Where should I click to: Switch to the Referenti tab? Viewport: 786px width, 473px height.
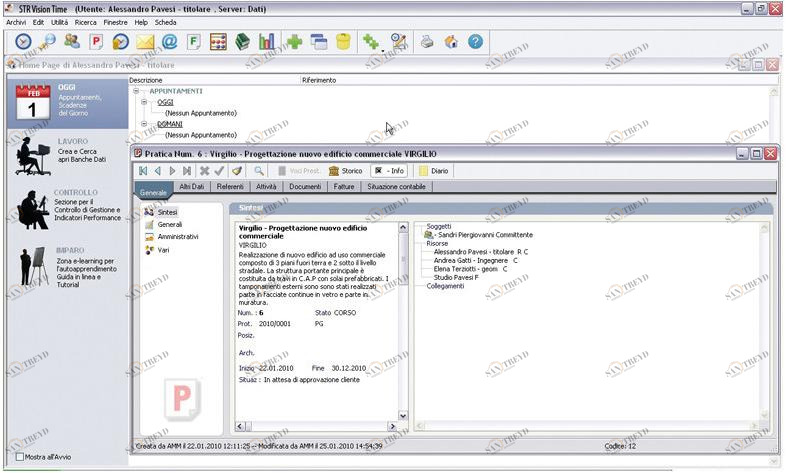point(230,186)
